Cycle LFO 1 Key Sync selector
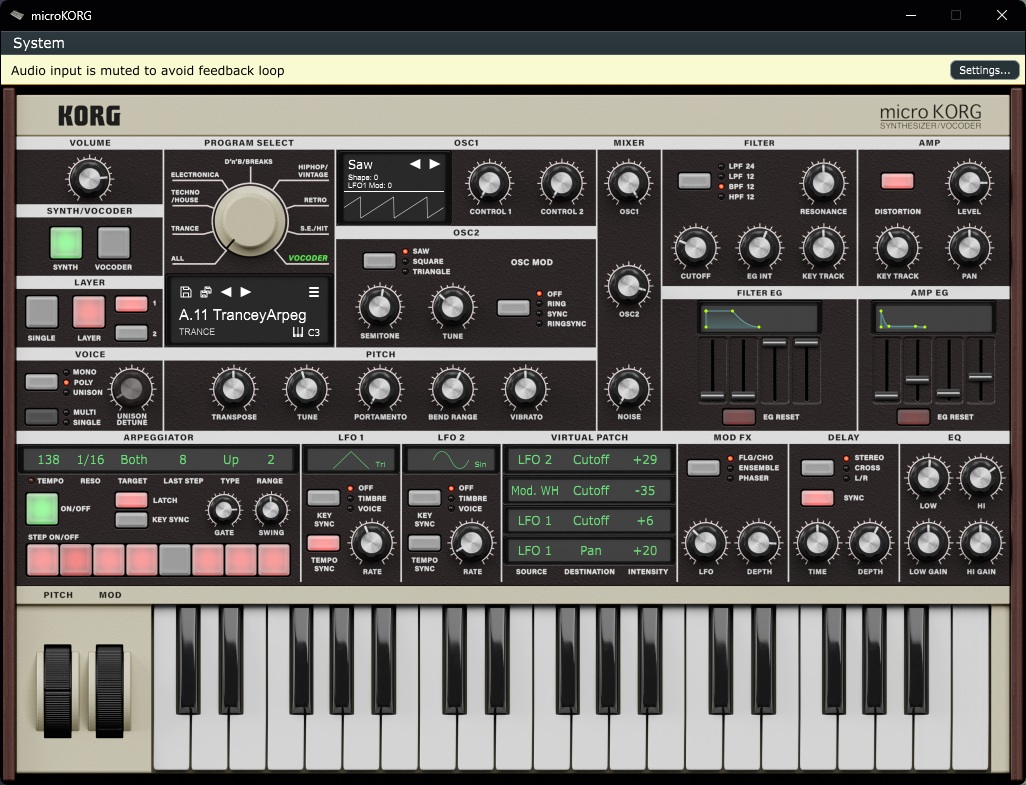 (x=323, y=498)
